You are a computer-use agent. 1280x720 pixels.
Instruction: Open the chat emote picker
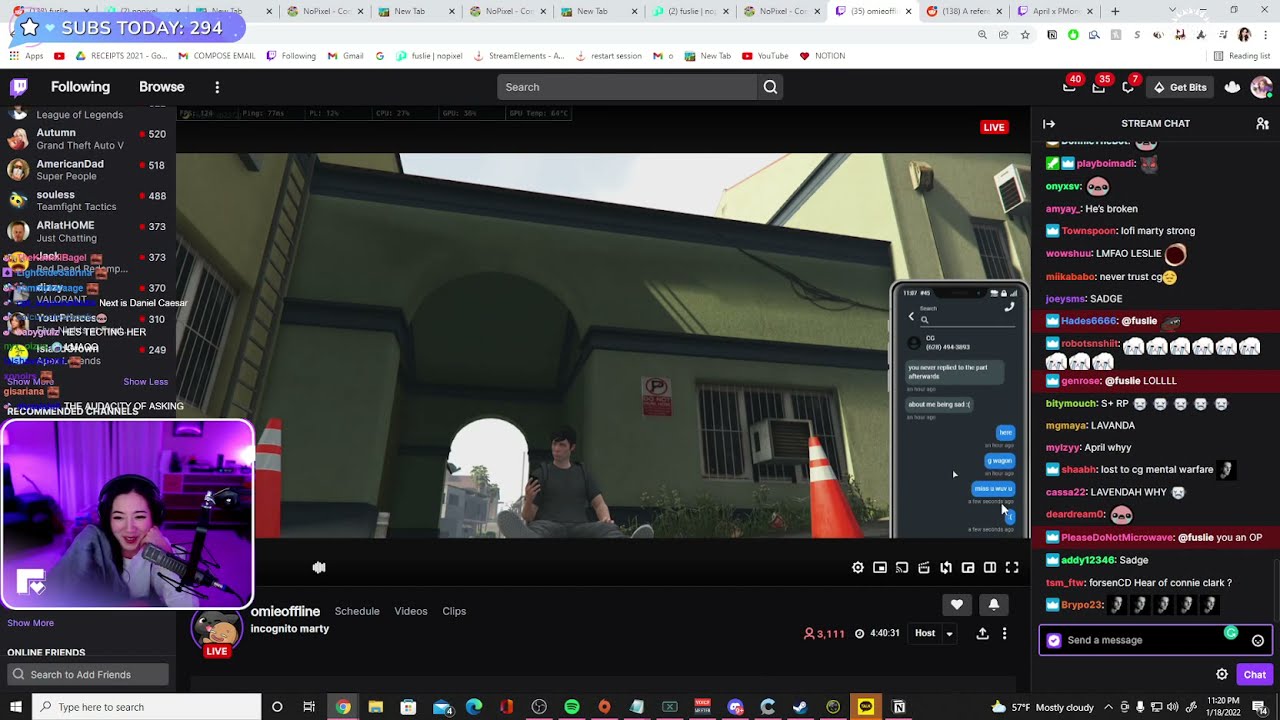(x=1258, y=641)
